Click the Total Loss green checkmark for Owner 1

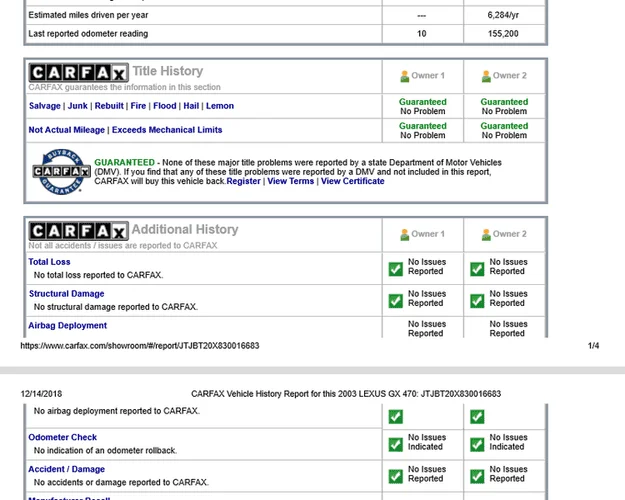[396, 269]
